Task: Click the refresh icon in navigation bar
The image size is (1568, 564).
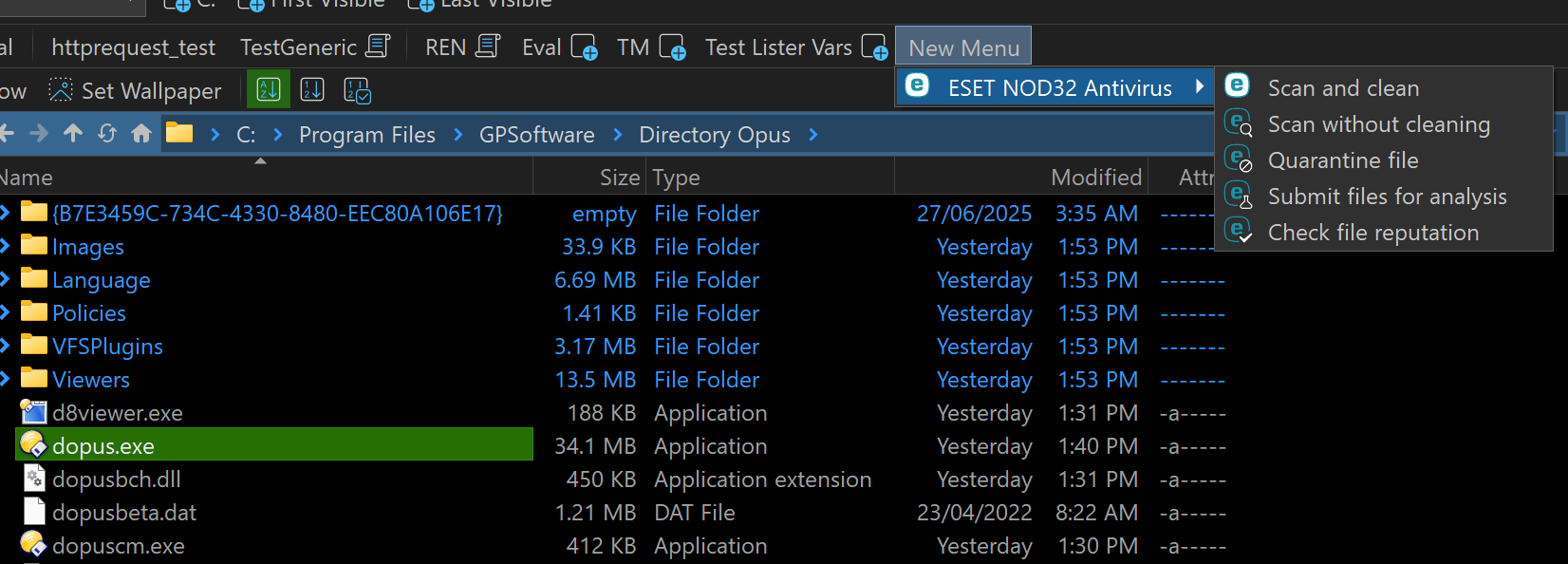Action: point(107,134)
